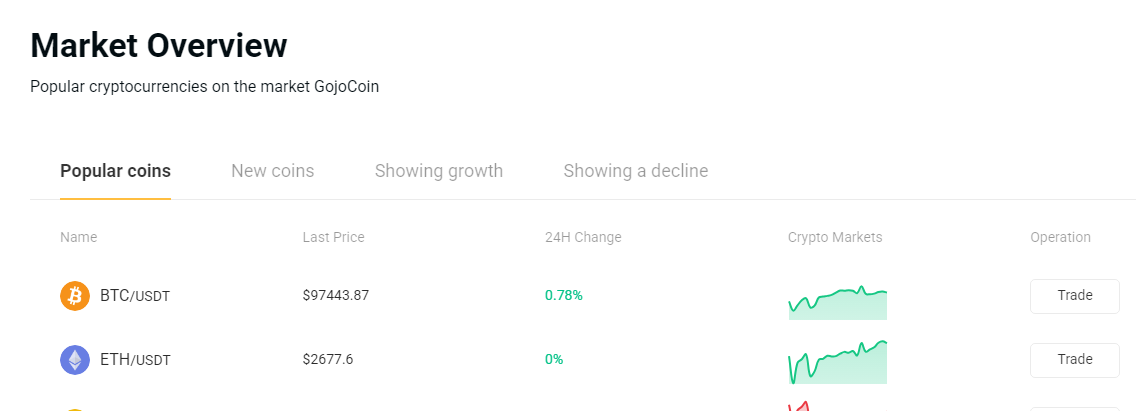This screenshot has width=1136, height=411.
Task: Click the BTC 0.78% change value
Action: click(564, 296)
